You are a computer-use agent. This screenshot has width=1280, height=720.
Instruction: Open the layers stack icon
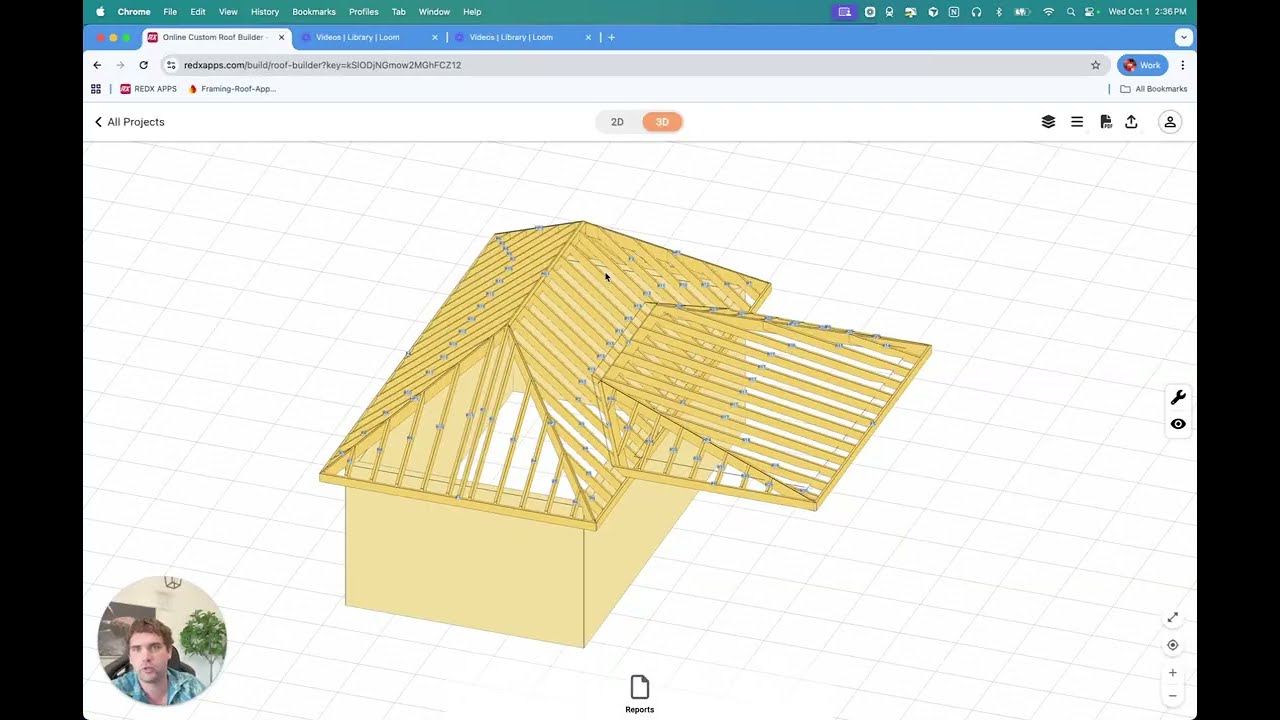pyautogui.click(x=1048, y=122)
